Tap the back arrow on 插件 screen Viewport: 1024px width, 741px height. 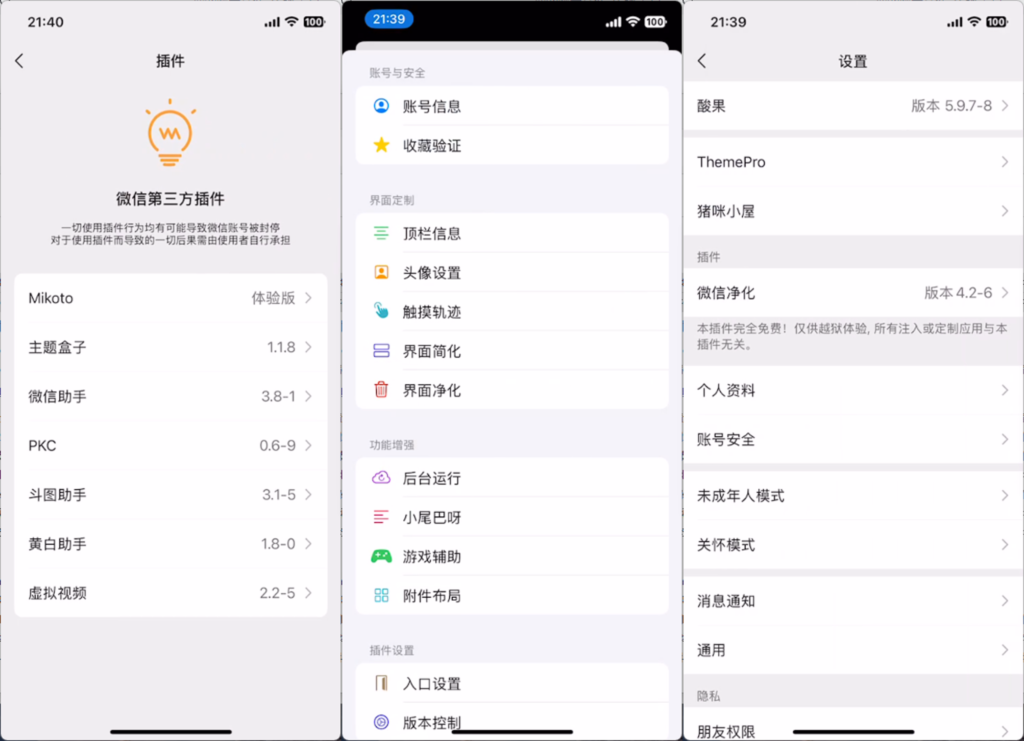(x=19, y=61)
